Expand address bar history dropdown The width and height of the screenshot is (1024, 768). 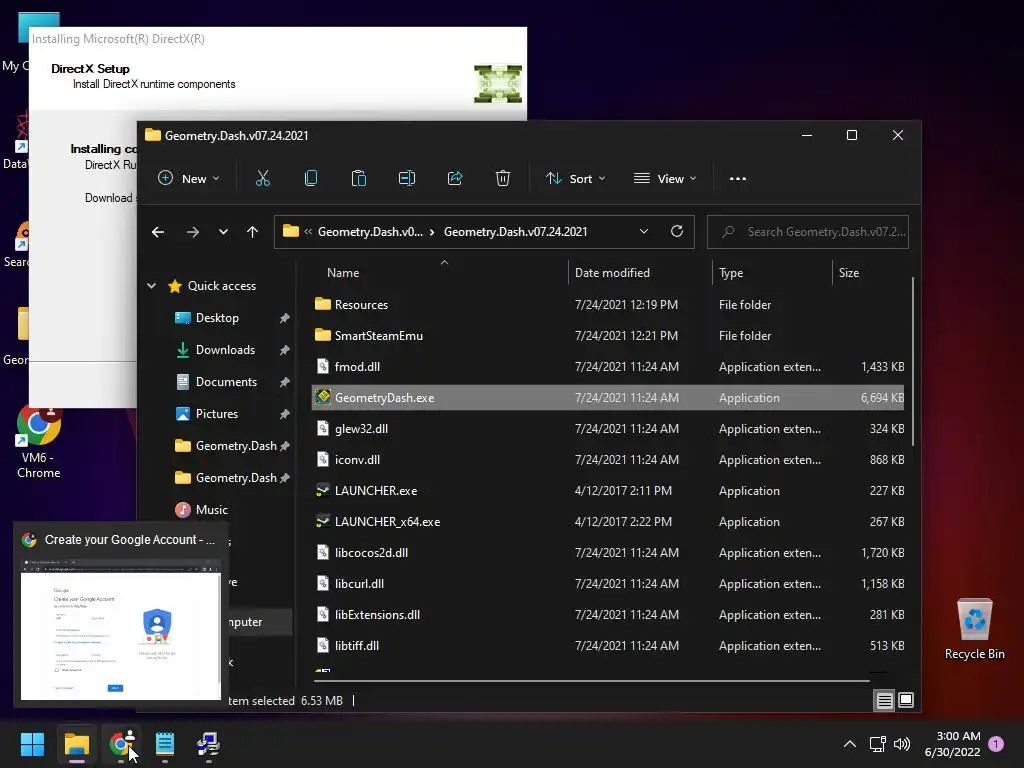pos(643,231)
